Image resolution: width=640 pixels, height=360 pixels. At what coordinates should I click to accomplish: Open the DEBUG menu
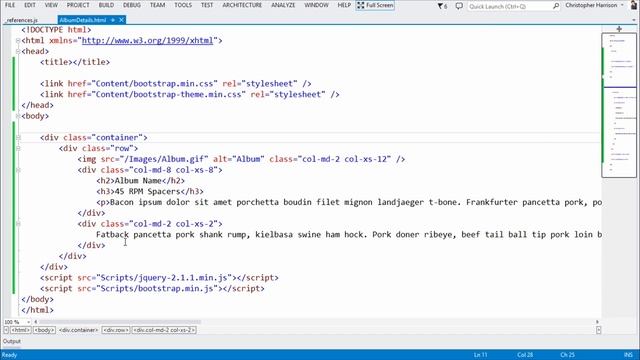coord(131,5)
